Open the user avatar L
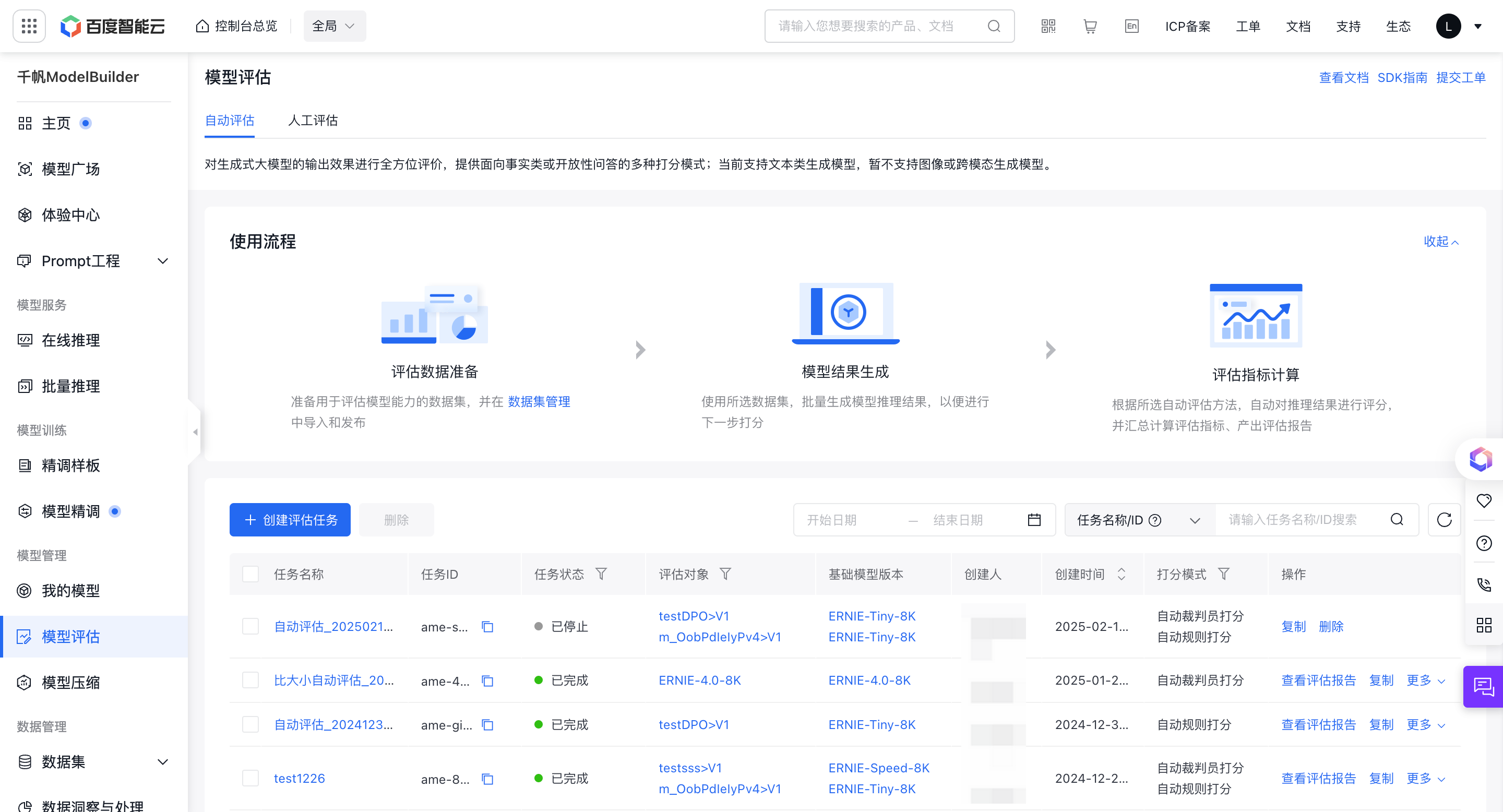The width and height of the screenshot is (1503, 812). click(x=1448, y=26)
